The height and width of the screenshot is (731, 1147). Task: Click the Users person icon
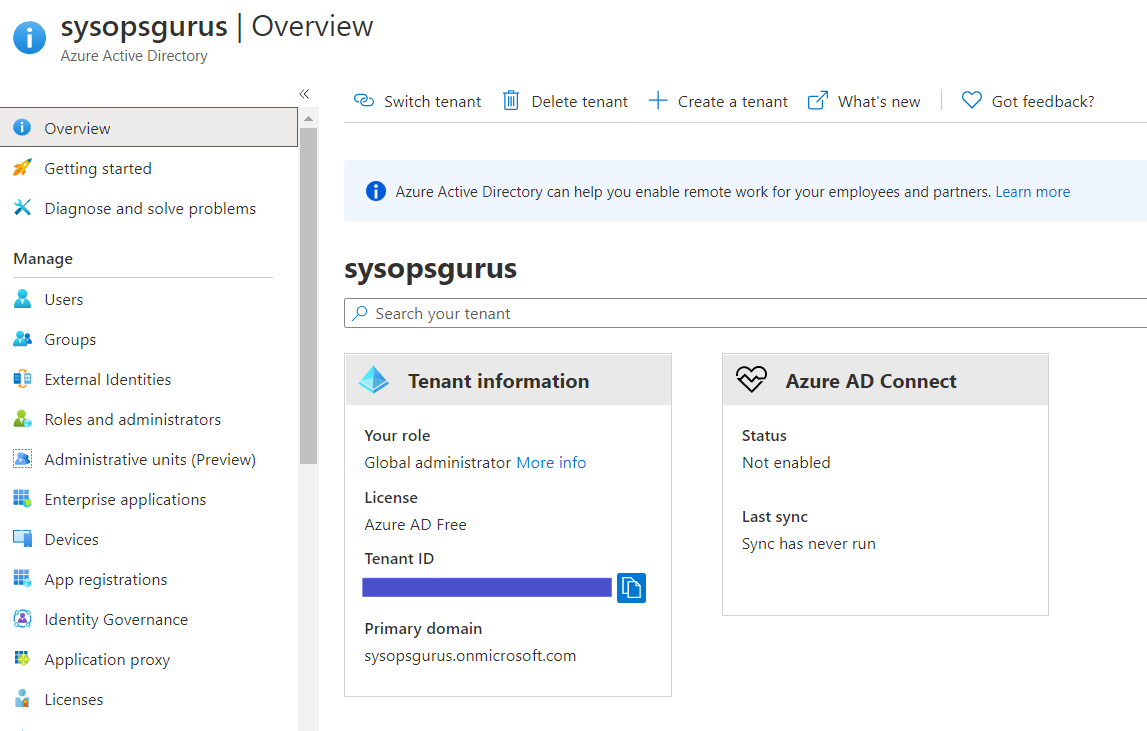[x=23, y=299]
